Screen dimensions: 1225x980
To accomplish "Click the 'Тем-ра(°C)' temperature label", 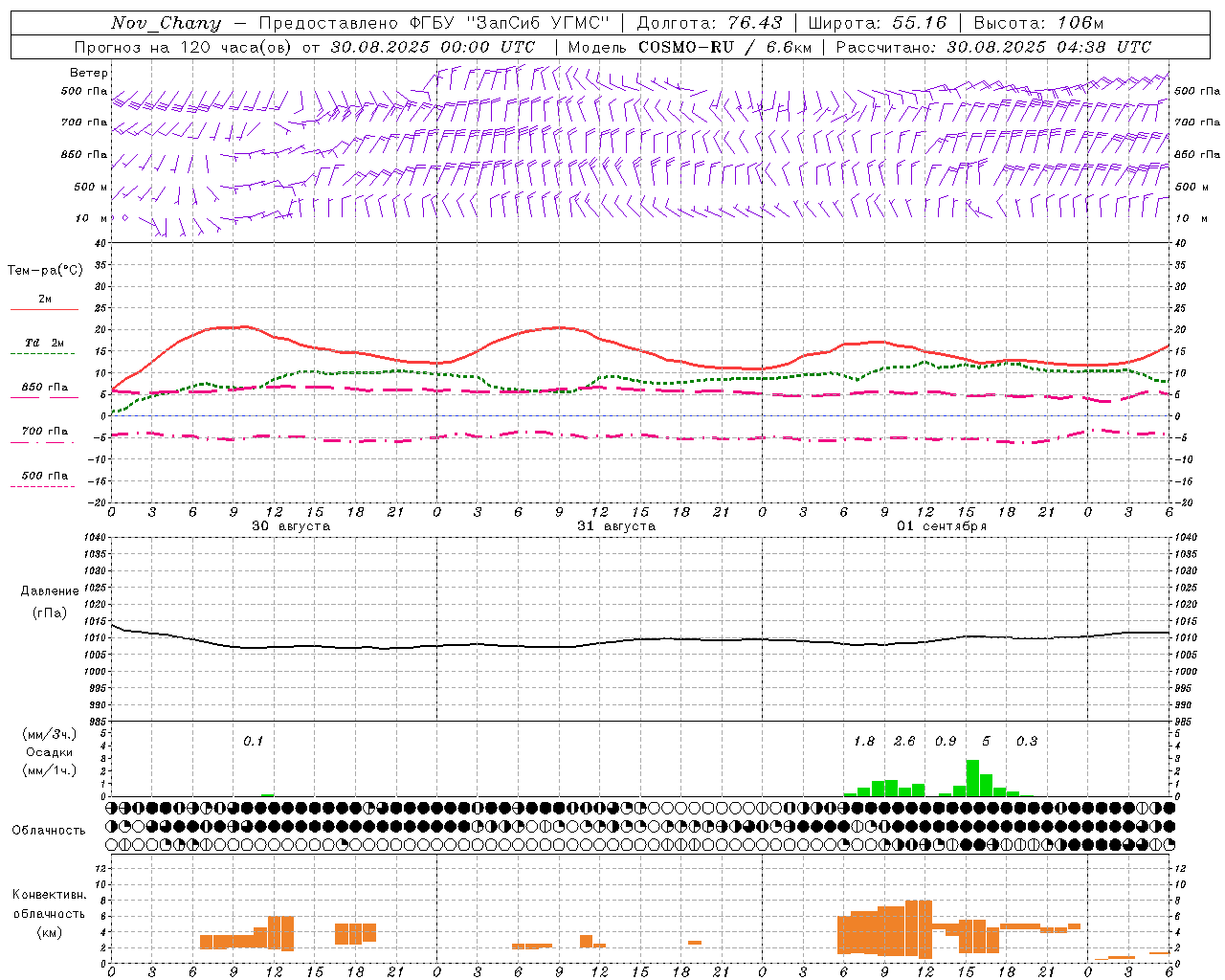I will [45, 271].
